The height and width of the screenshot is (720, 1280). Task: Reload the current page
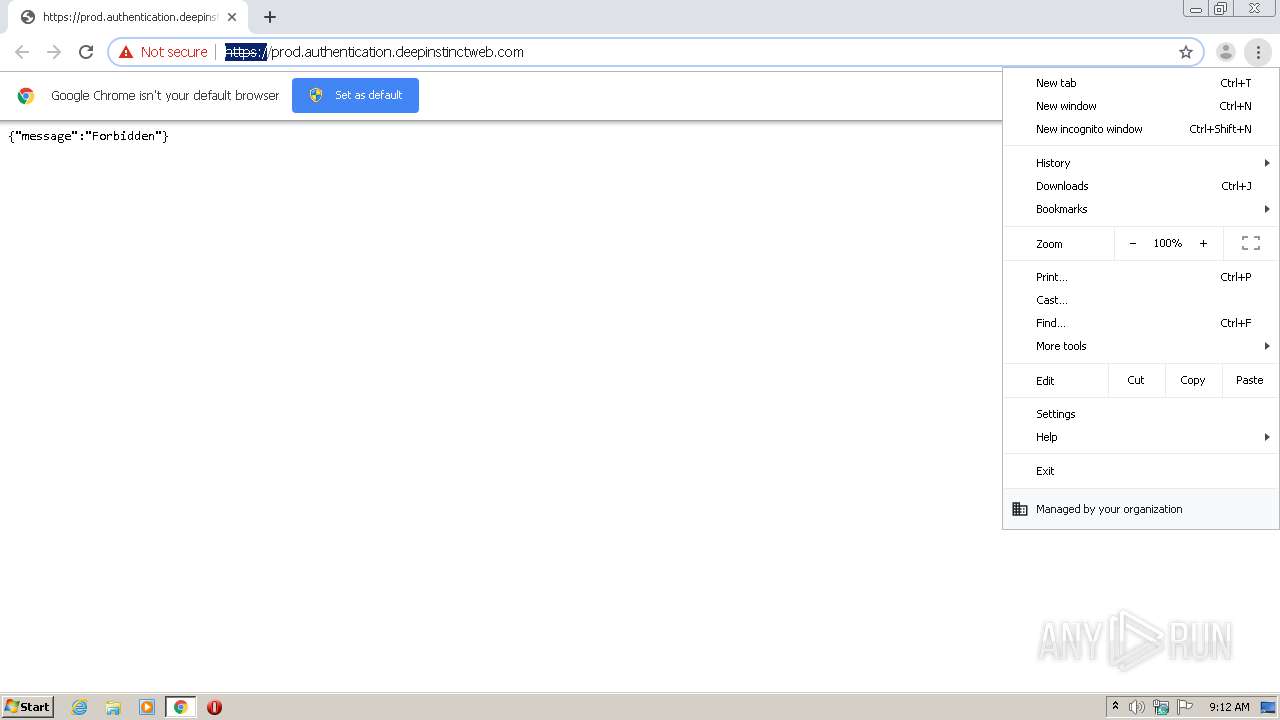click(86, 52)
